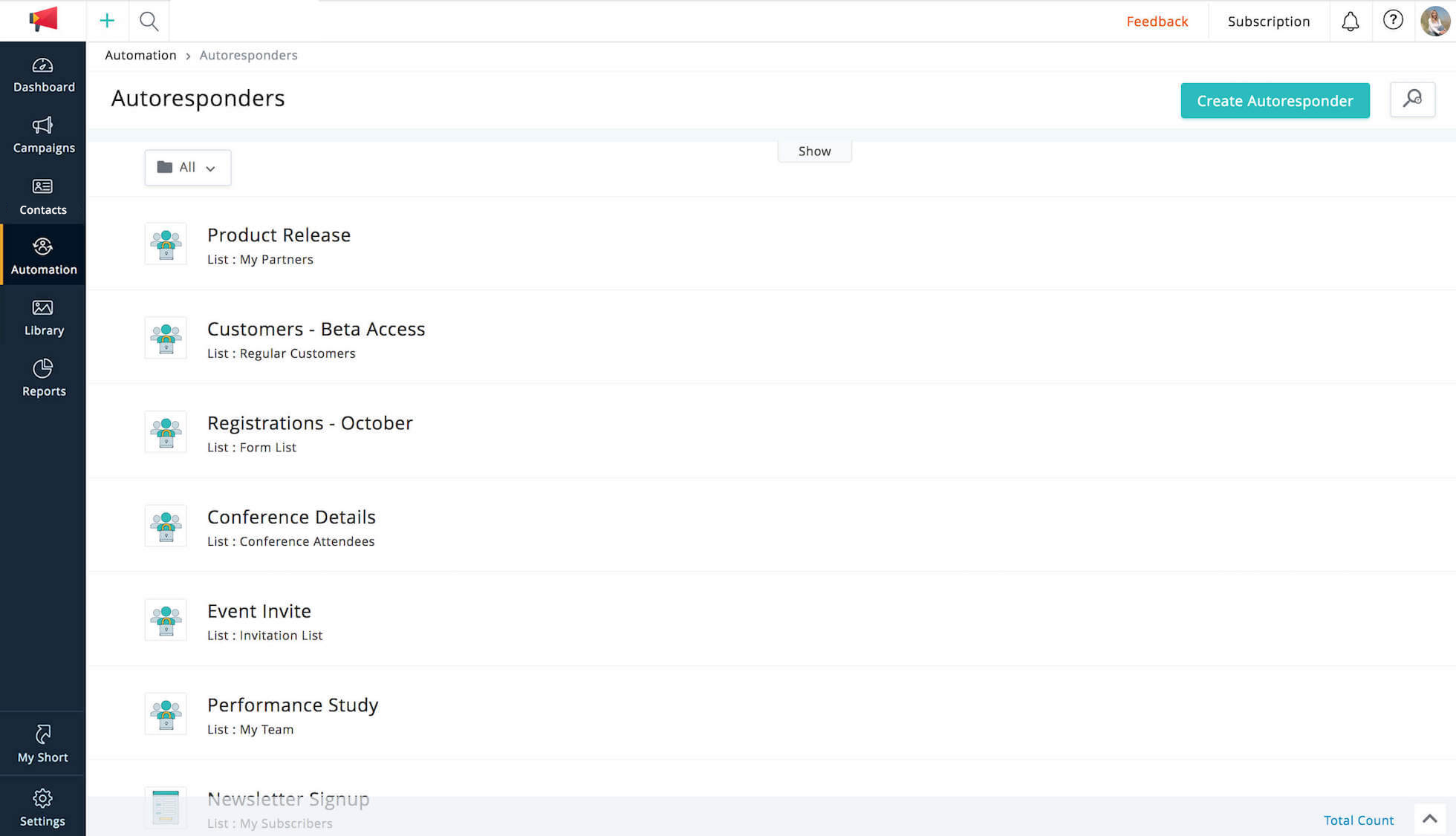Click the Create Autoresponder button
This screenshot has width=1456, height=836.
click(1275, 101)
